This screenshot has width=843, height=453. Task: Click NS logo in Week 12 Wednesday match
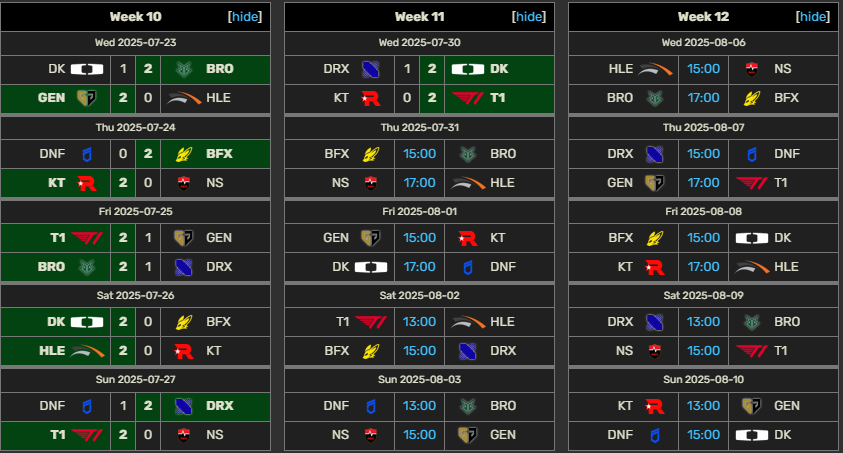752,69
